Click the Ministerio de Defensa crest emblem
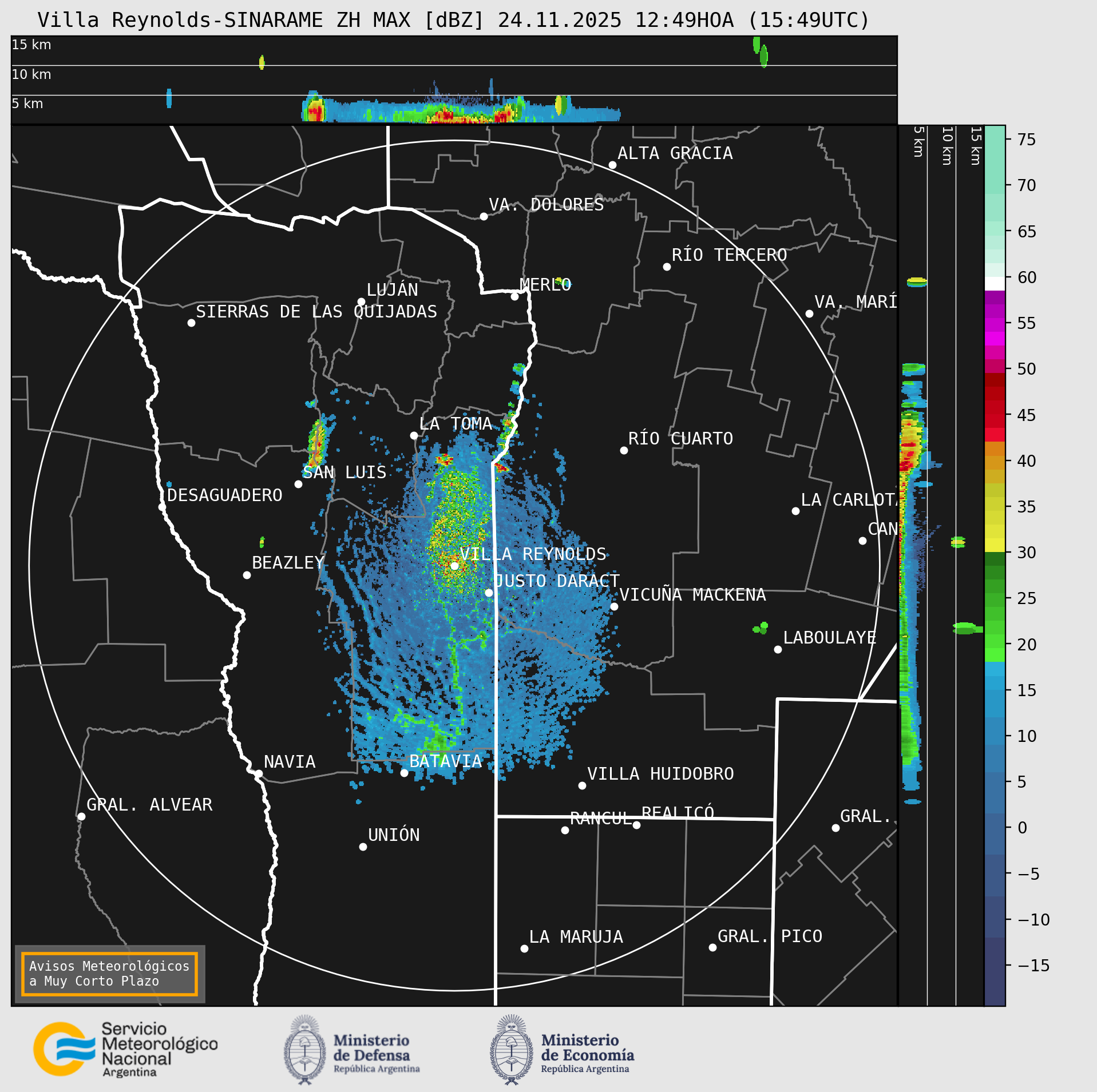 tap(305, 1050)
